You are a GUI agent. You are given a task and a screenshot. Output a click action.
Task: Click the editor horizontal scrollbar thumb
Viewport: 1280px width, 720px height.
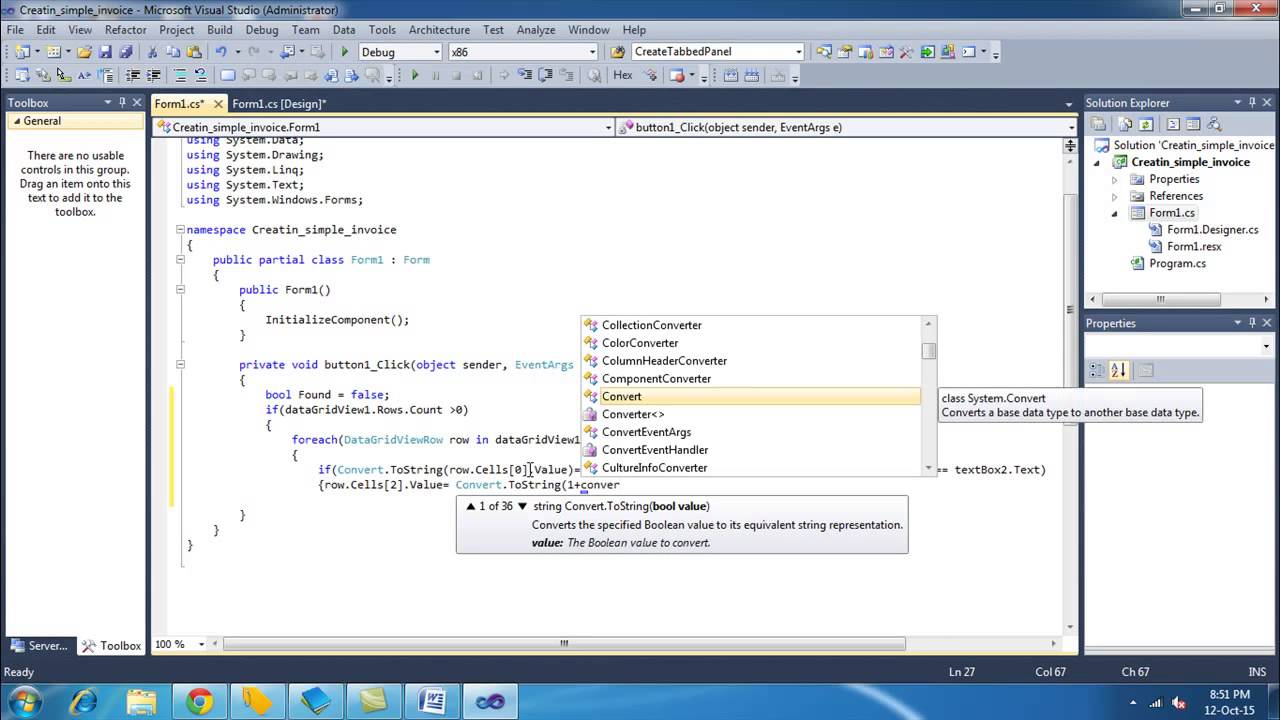tap(564, 644)
